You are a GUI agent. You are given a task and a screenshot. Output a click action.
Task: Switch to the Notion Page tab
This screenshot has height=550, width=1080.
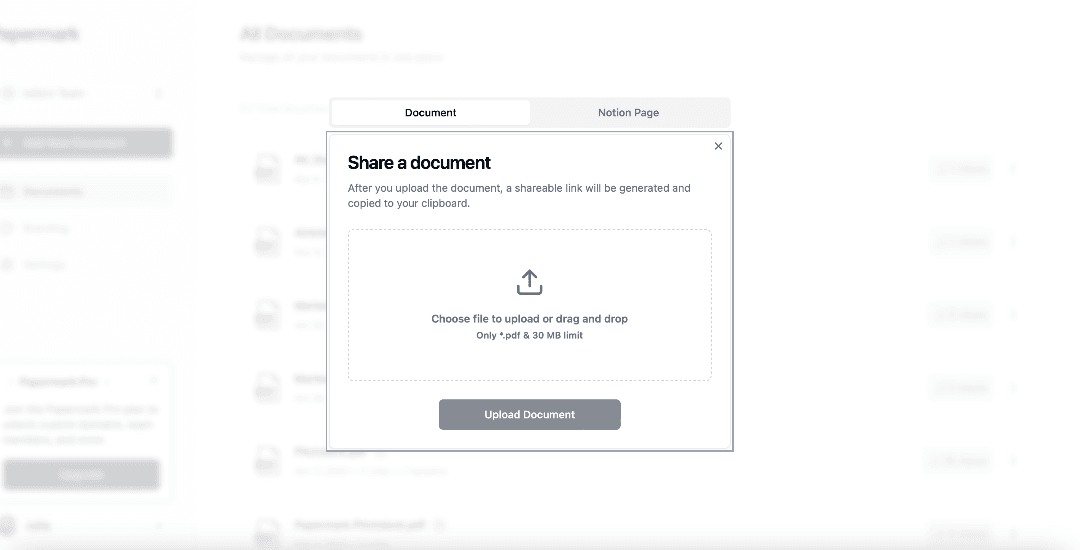(x=628, y=113)
